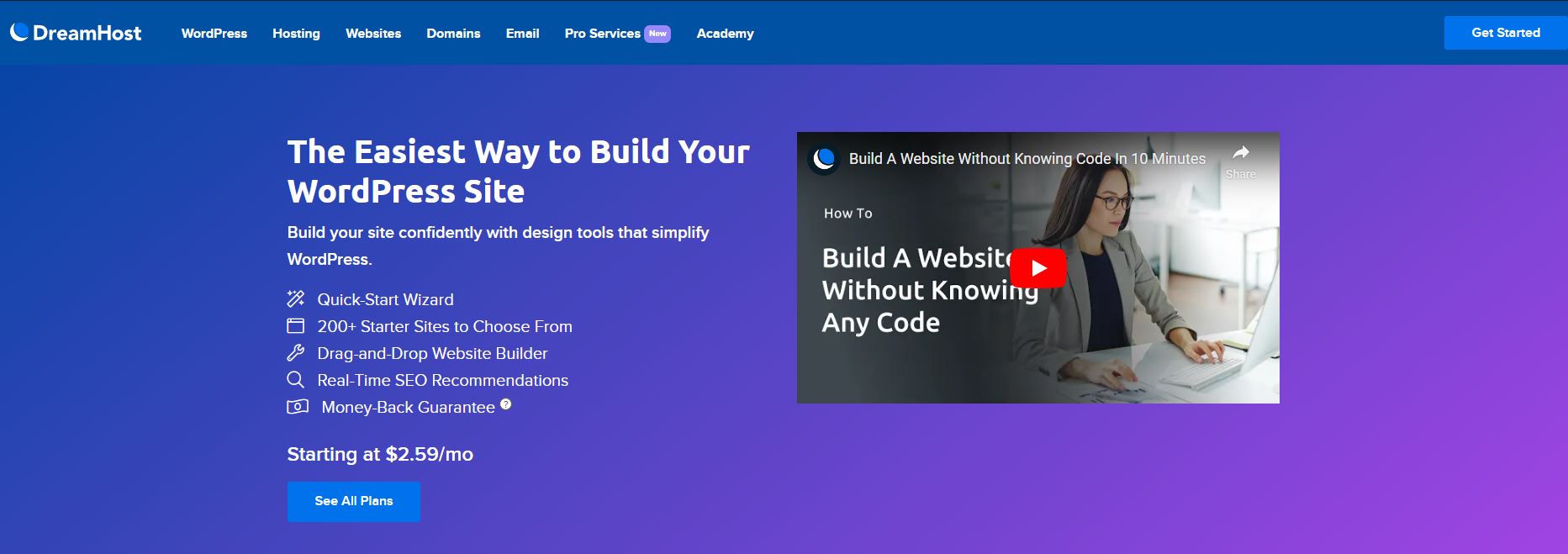Viewport: 1568px width, 554px height.
Task: Click the video channel avatar icon
Action: click(824, 158)
